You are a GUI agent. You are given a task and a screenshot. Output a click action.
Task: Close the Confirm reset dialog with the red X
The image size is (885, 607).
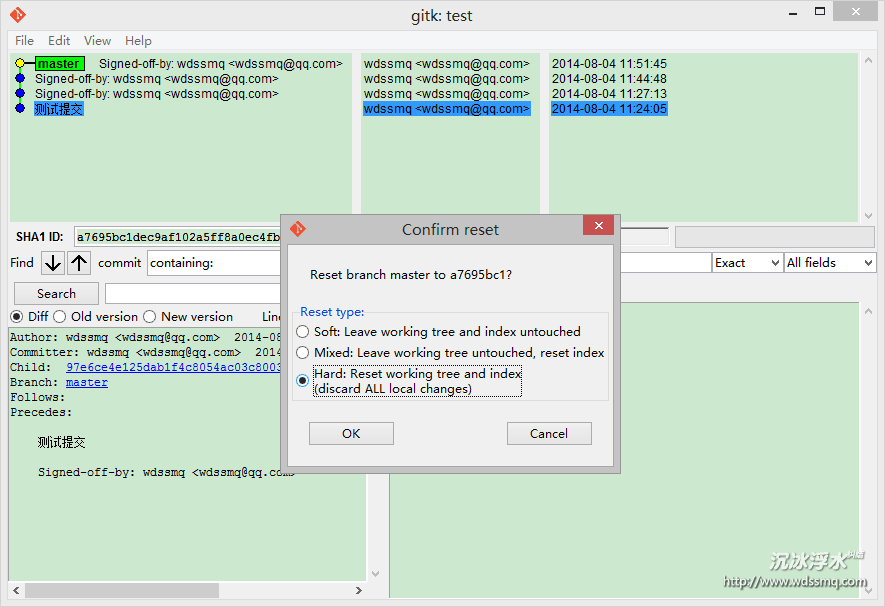tap(598, 227)
